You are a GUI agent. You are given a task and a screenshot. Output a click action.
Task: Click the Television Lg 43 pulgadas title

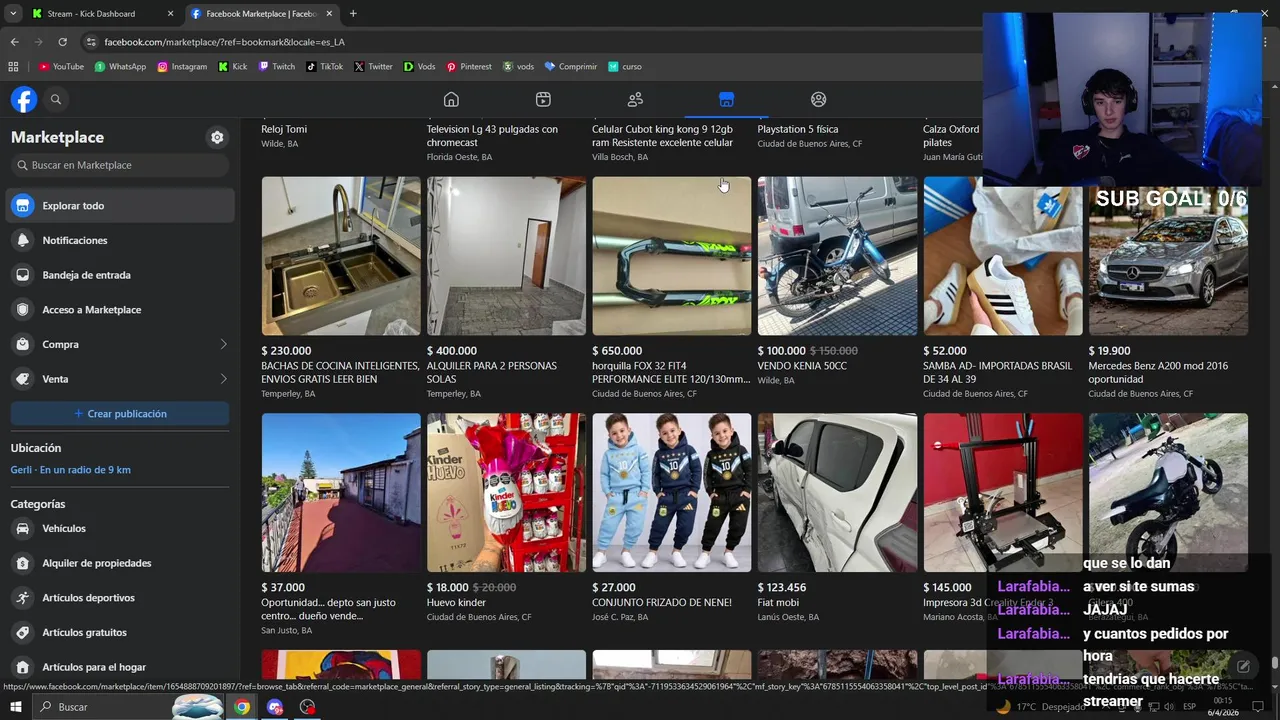492,136
